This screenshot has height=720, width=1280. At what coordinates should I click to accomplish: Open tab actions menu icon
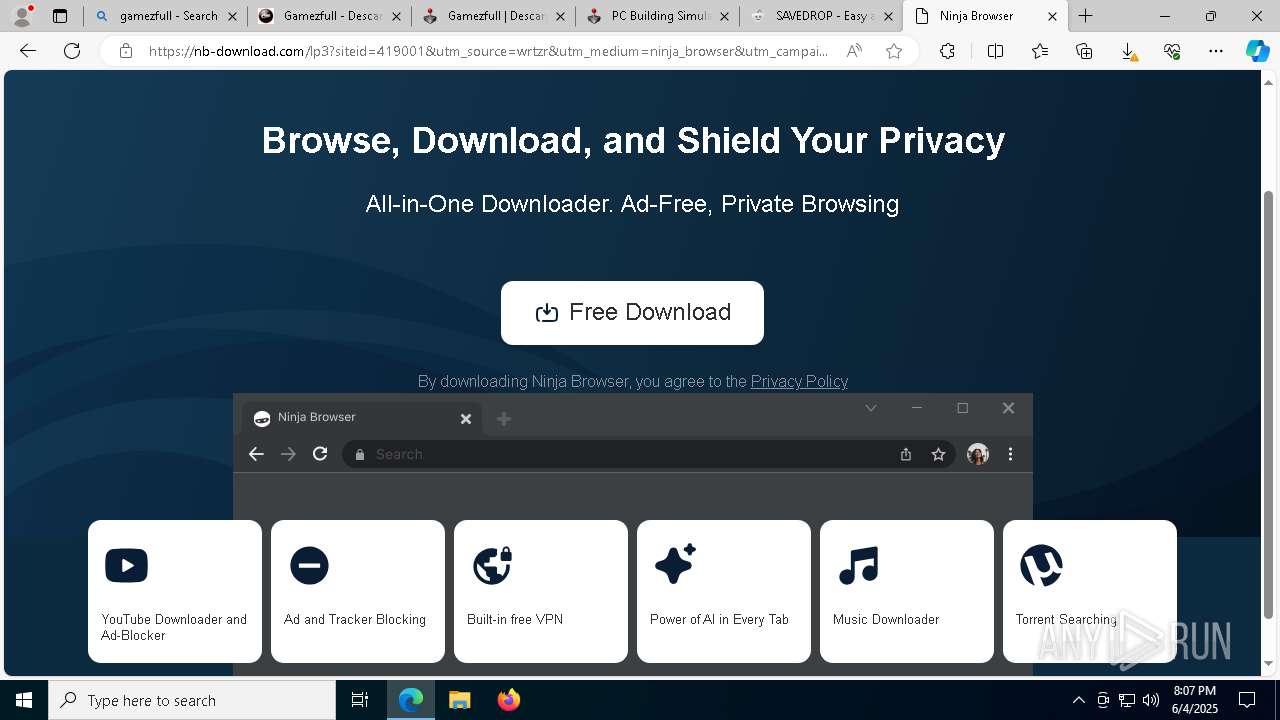click(x=60, y=16)
